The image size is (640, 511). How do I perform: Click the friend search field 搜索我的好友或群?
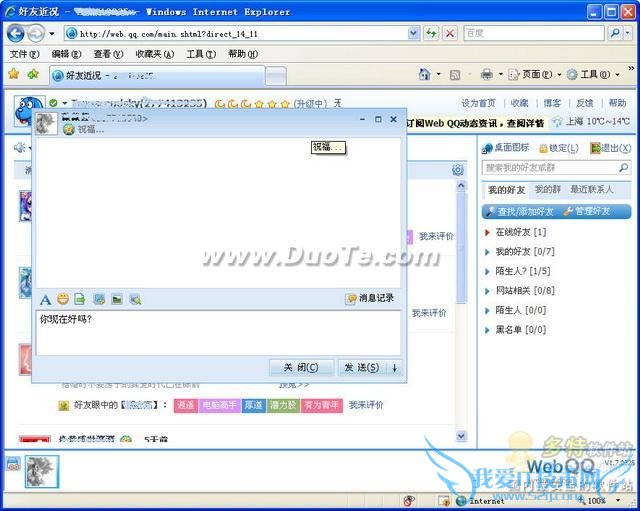pyautogui.click(x=556, y=168)
